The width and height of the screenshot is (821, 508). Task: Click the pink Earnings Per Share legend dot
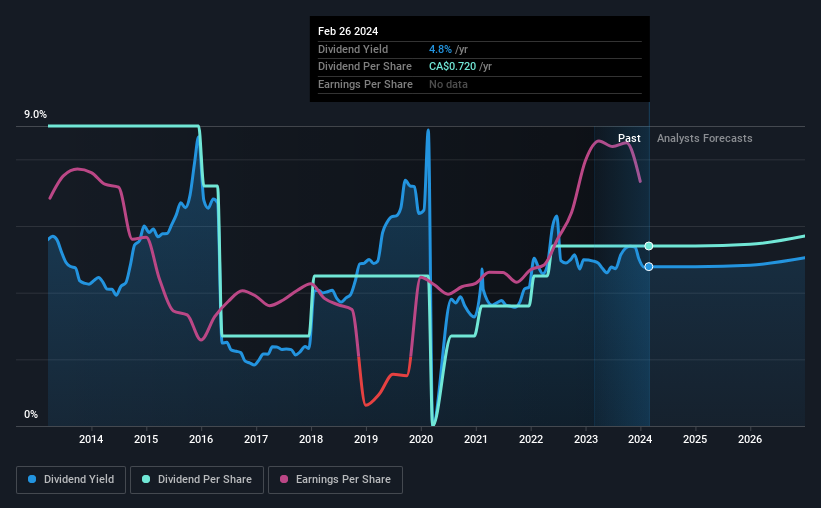284,479
